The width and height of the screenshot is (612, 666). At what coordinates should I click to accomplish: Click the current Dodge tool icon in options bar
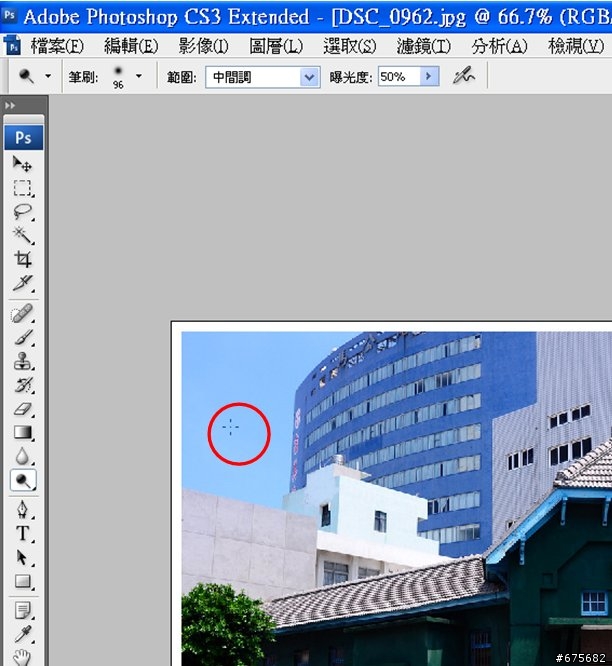pos(26,76)
